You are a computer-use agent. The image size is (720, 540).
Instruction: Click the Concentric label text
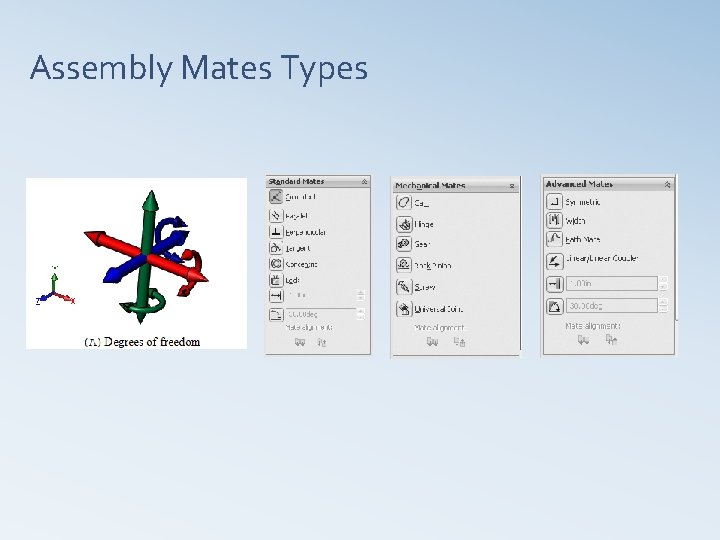(301, 264)
